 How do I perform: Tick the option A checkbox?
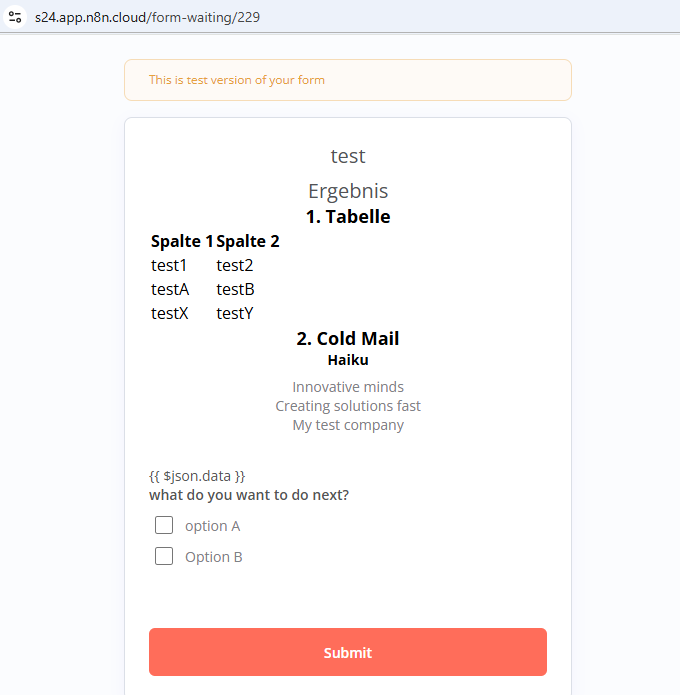pyautogui.click(x=164, y=525)
